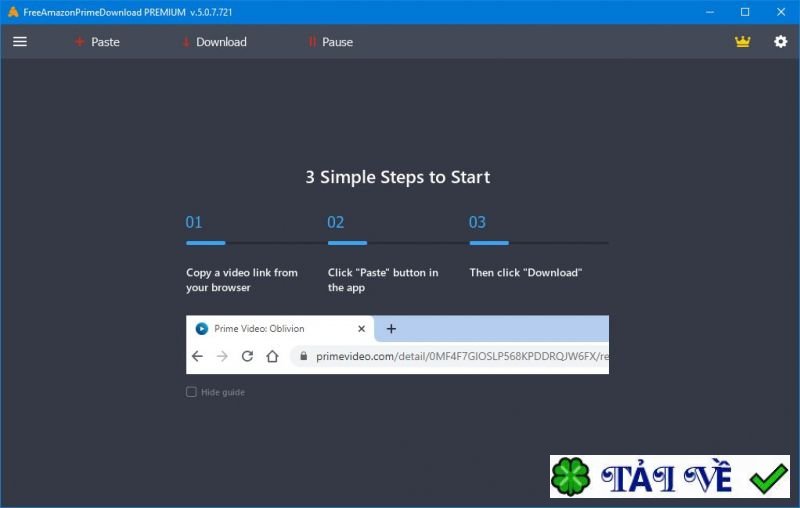The width and height of the screenshot is (800, 508).
Task: Click the Download toolbar button
Action: pyautogui.click(x=214, y=42)
